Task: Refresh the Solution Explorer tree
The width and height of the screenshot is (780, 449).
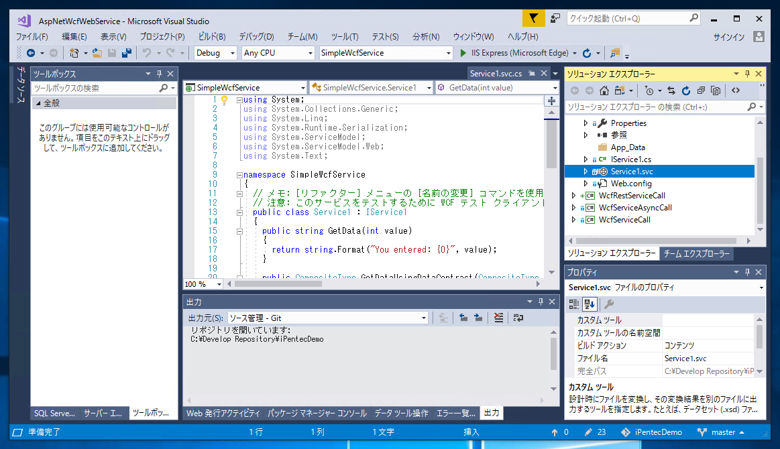Action: [686, 90]
